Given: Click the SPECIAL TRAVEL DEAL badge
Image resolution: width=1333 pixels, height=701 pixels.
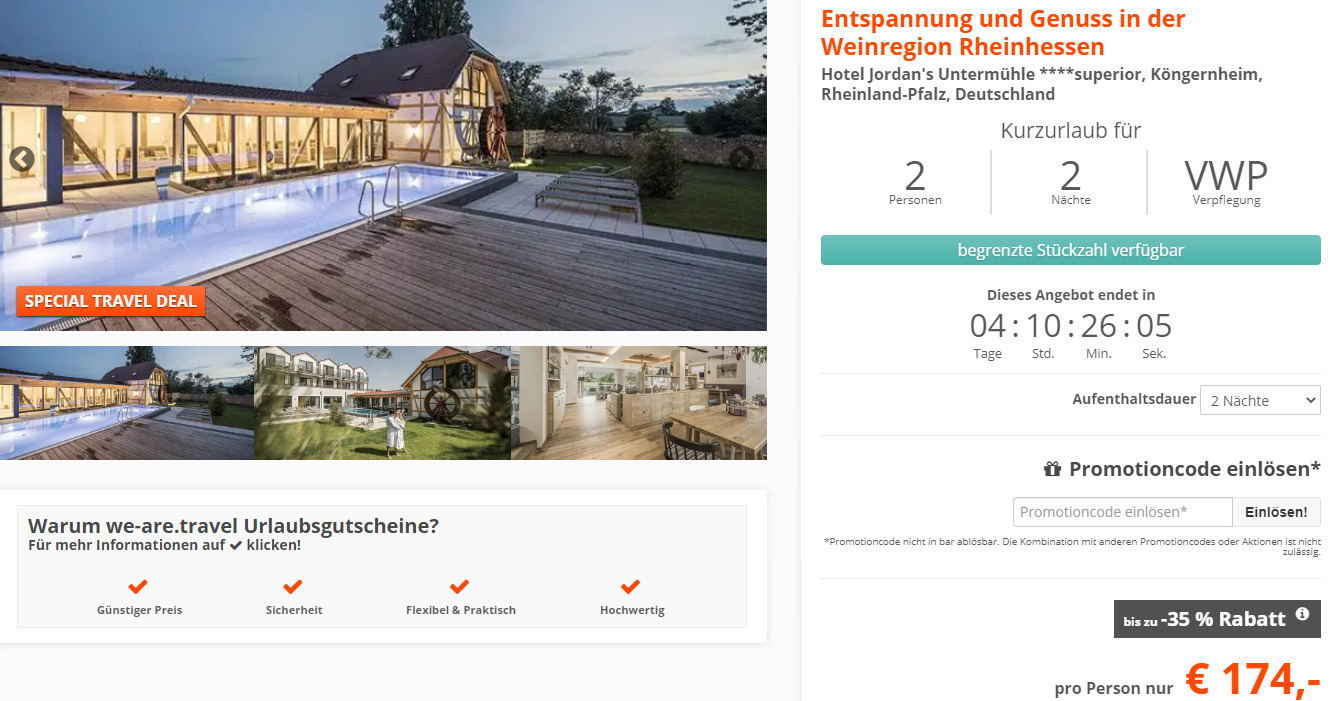Looking at the screenshot, I should click(x=111, y=301).
